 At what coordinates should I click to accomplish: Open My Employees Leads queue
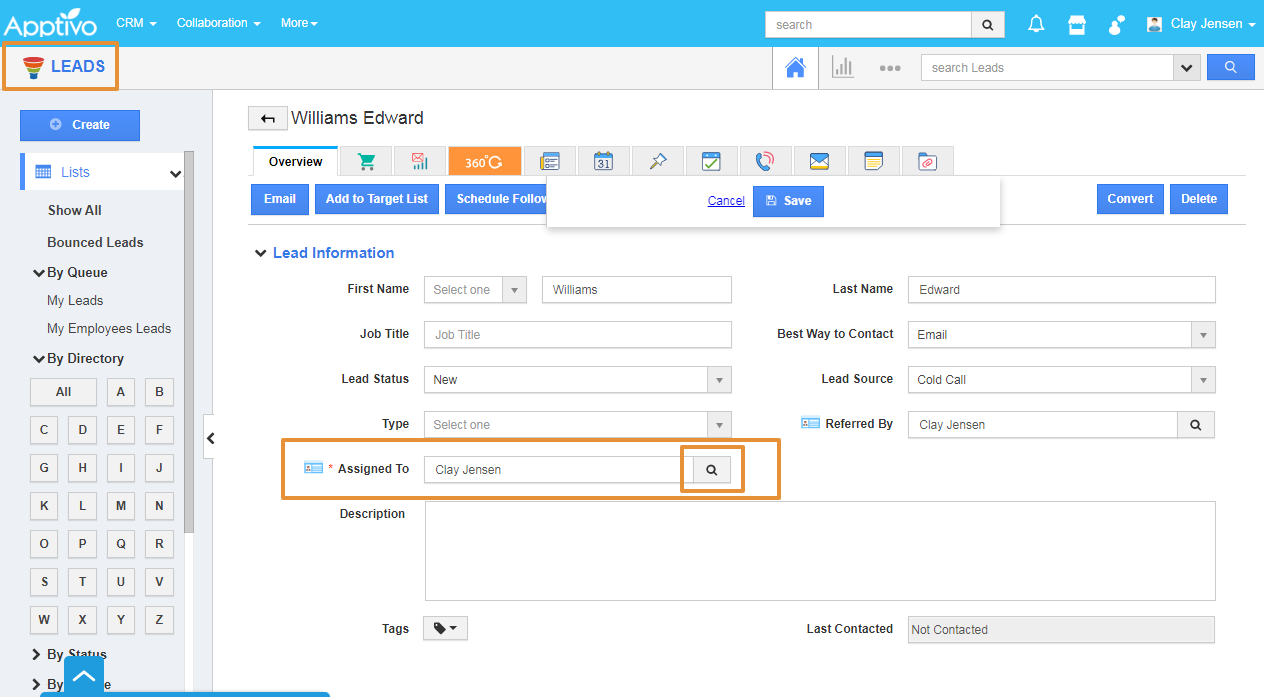(x=109, y=329)
